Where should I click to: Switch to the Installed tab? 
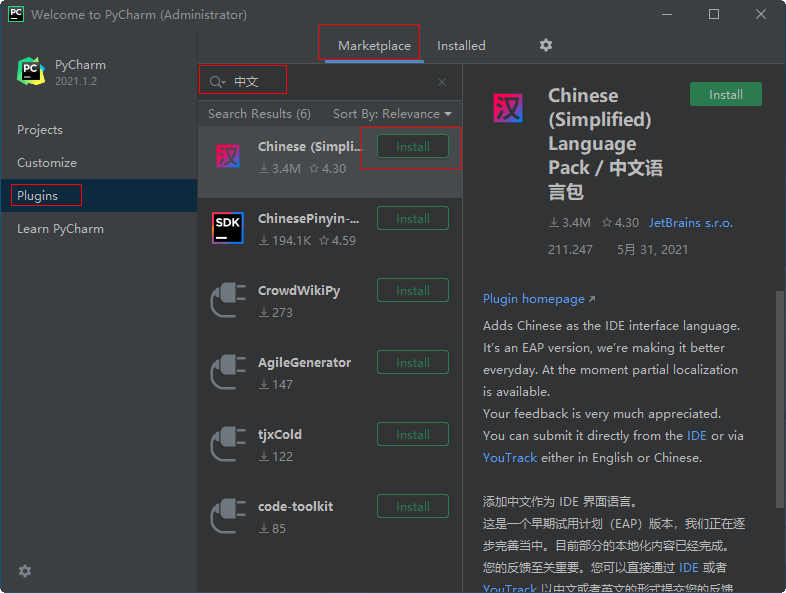[x=461, y=46]
